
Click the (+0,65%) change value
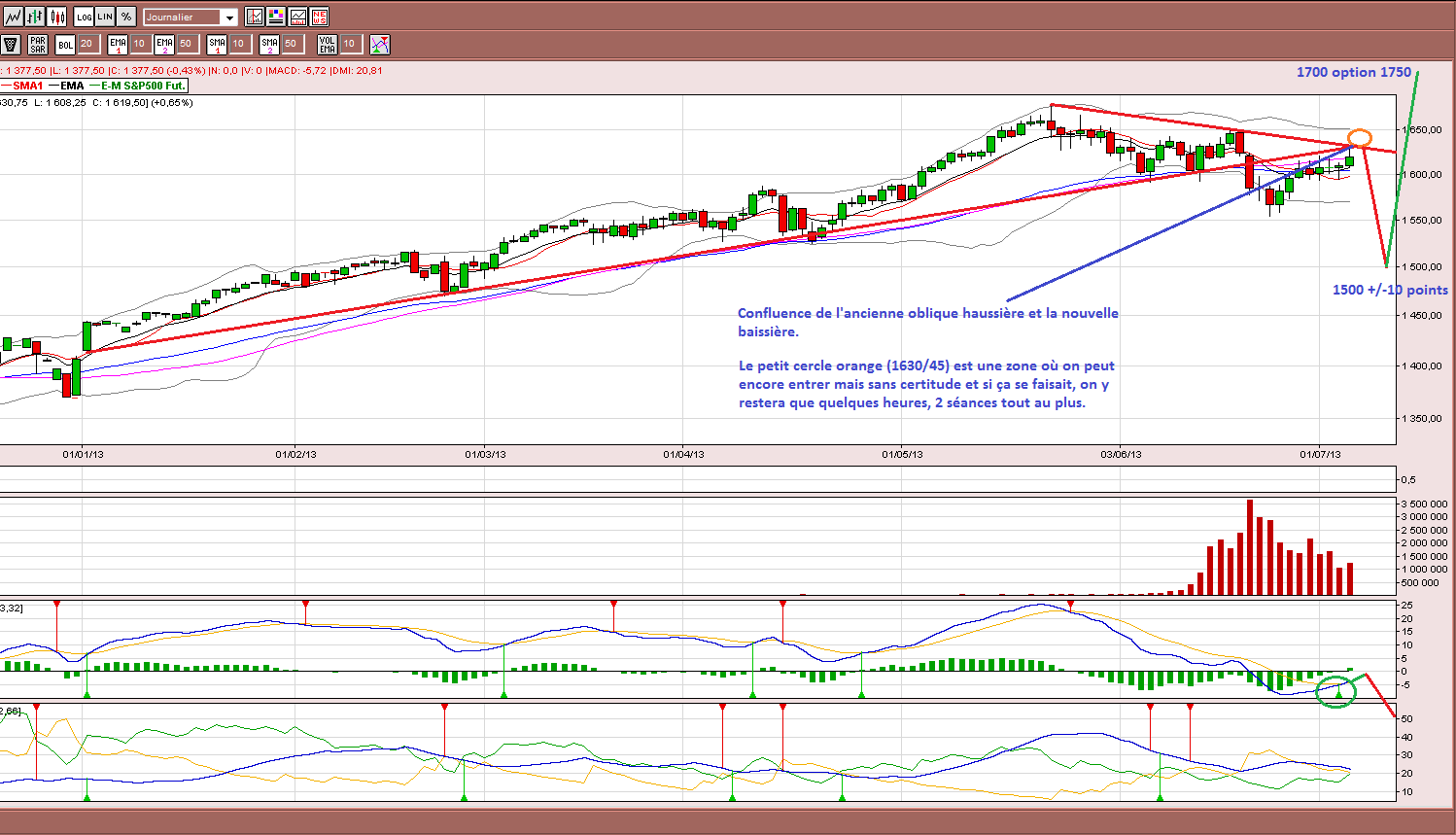pyautogui.click(x=171, y=102)
